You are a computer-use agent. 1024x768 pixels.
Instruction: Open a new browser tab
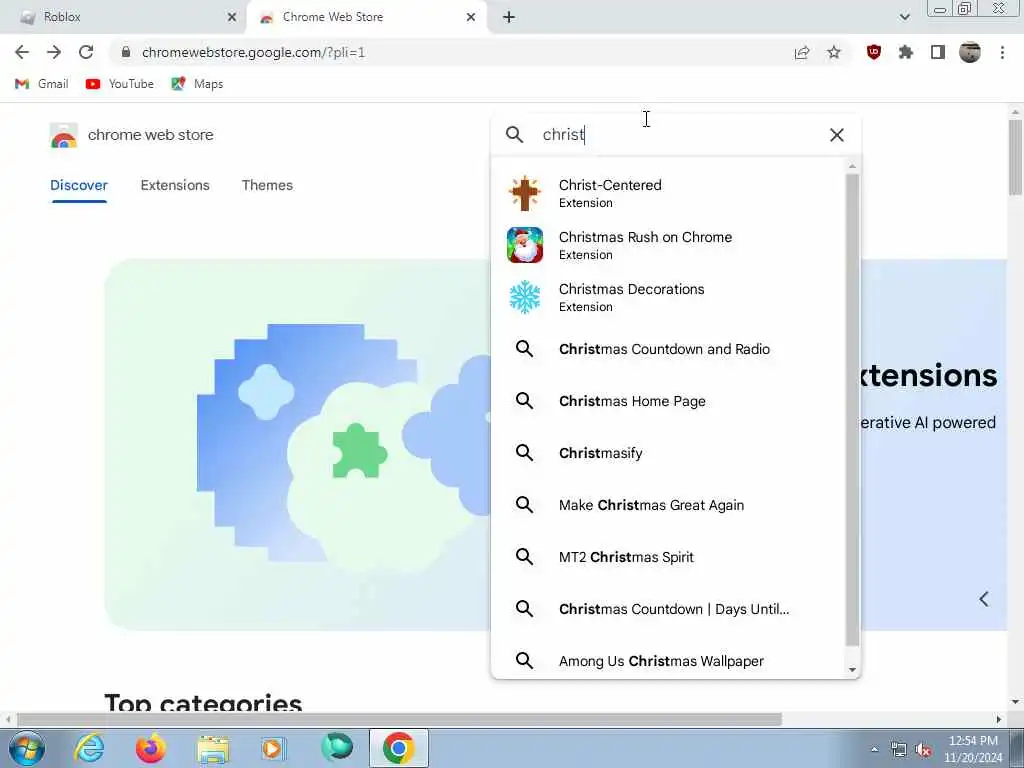[509, 17]
